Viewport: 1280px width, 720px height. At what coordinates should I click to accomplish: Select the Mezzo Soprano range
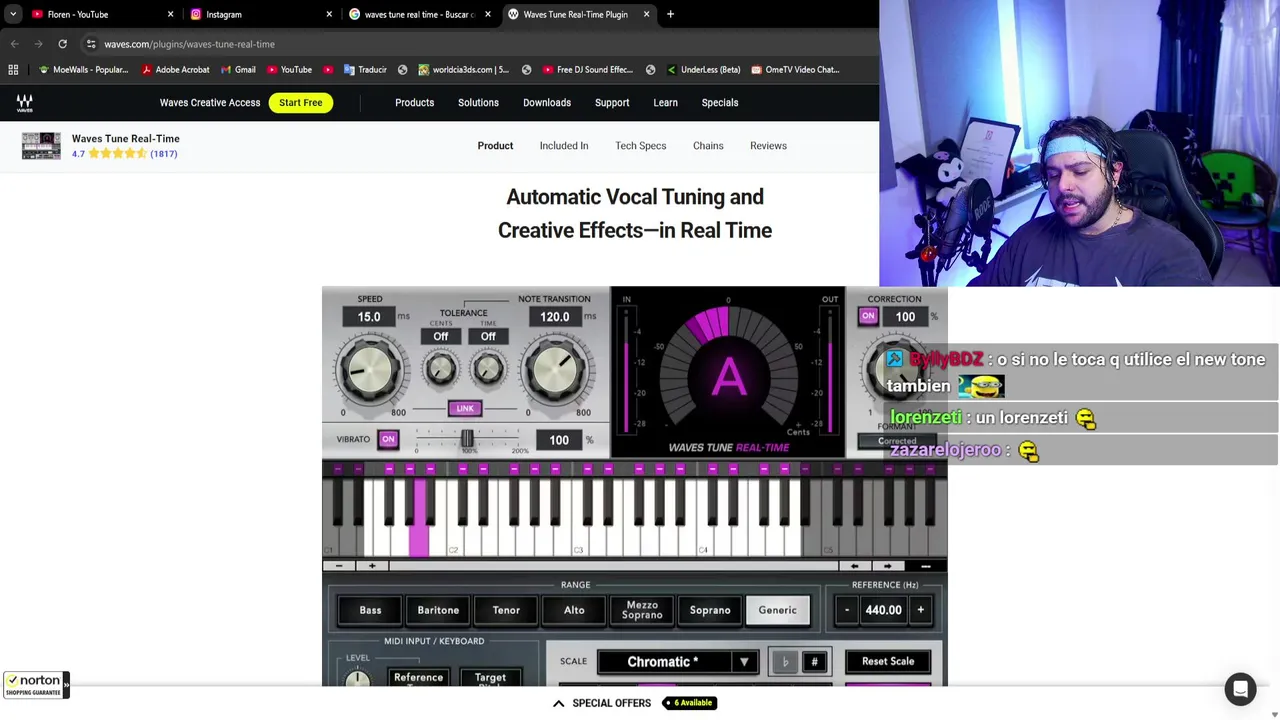click(642, 610)
